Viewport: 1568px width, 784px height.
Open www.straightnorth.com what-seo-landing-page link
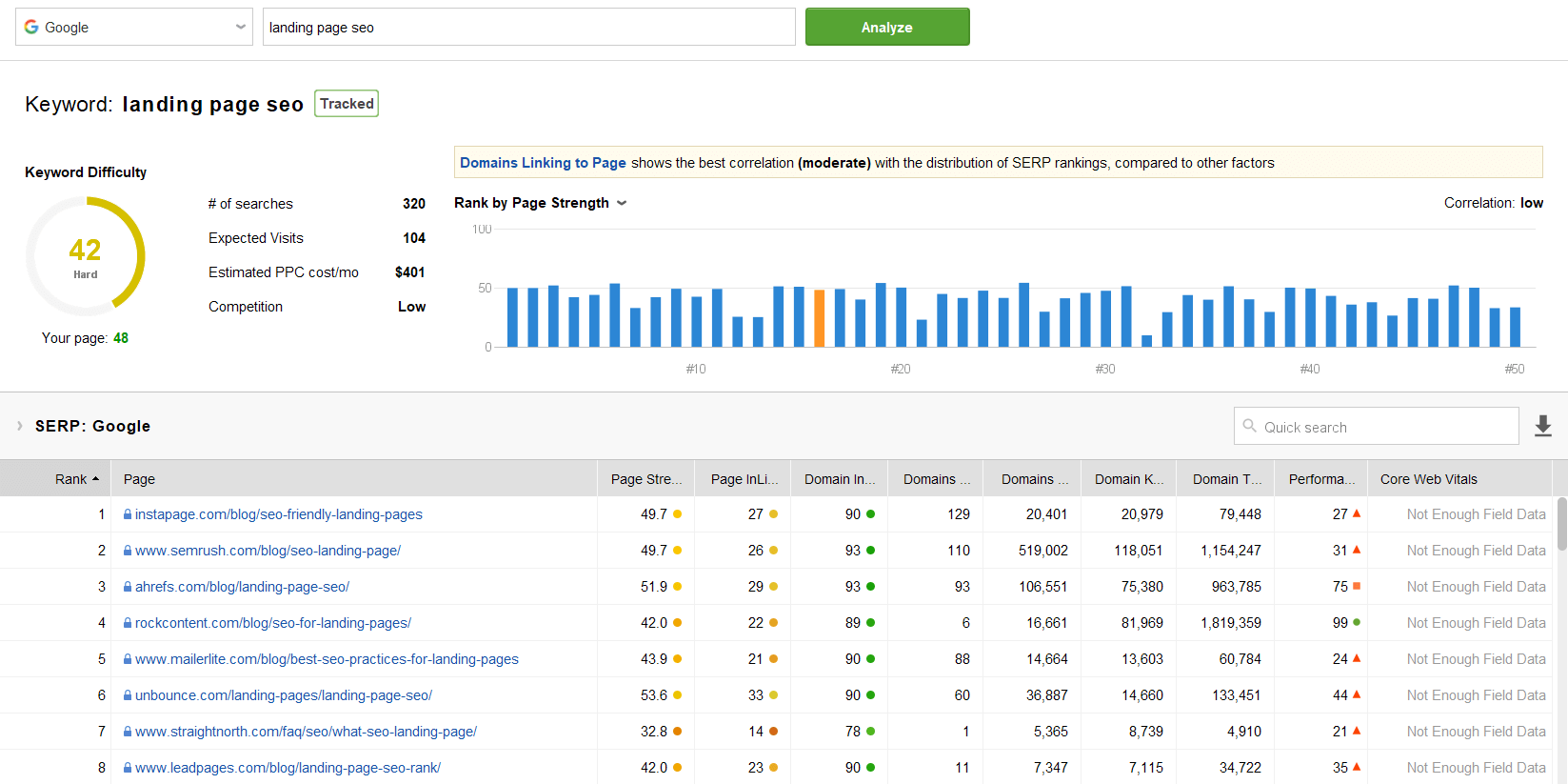306,732
